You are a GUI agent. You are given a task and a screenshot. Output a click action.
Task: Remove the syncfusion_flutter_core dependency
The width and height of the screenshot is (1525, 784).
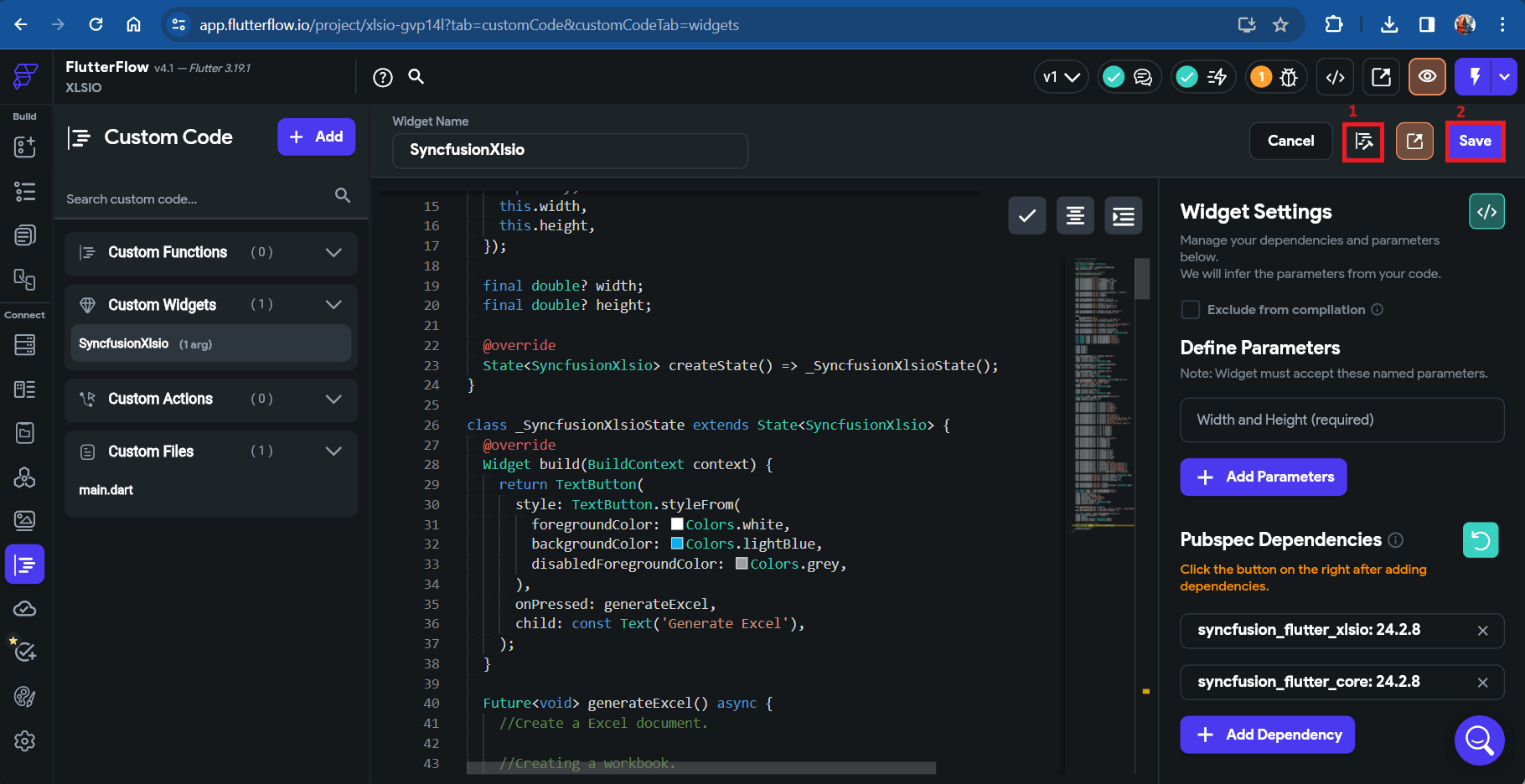point(1482,683)
